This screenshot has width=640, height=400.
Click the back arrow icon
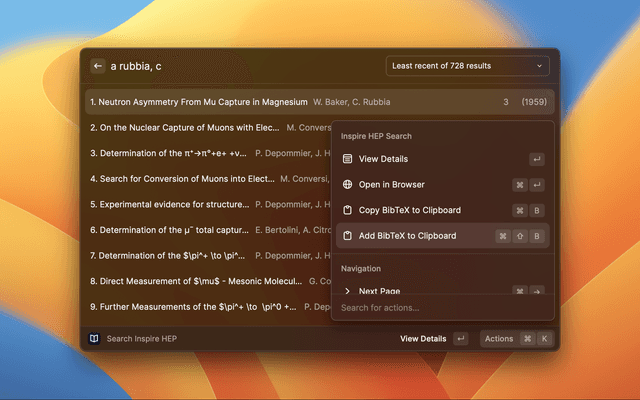[x=98, y=66]
